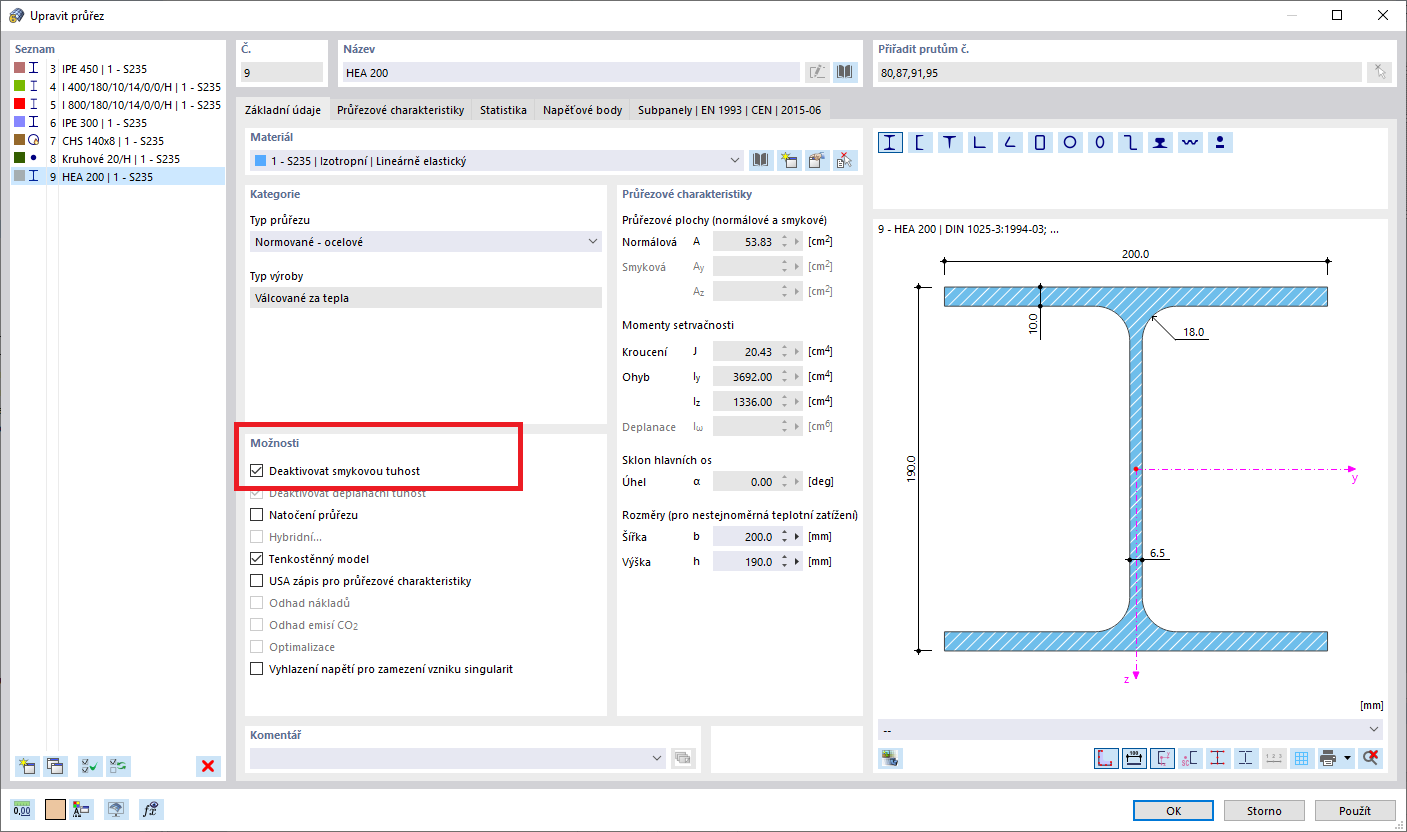This screenshot has width=1407, height=832.
Task: Select the circular hollow section shape
Action: click(x=1069, y=142)
